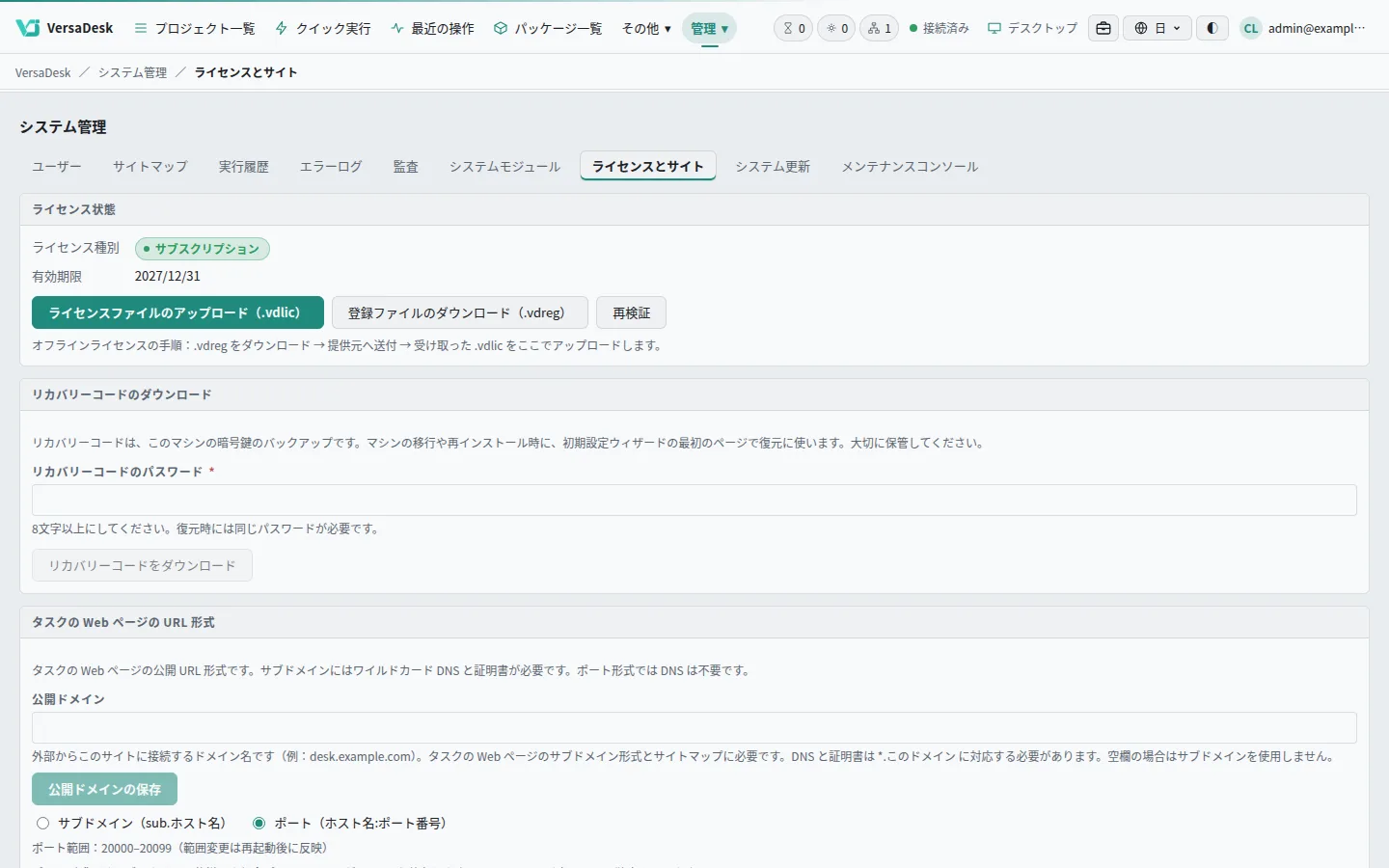Switch to the メンテナンスコンソール tab
This screenshot has height=868, width=1389.
click(x=910, y=166)
